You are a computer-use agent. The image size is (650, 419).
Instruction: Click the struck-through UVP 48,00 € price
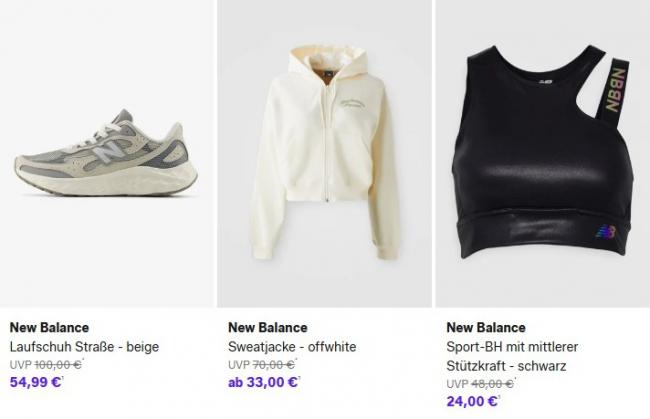[x=490, y=384]
